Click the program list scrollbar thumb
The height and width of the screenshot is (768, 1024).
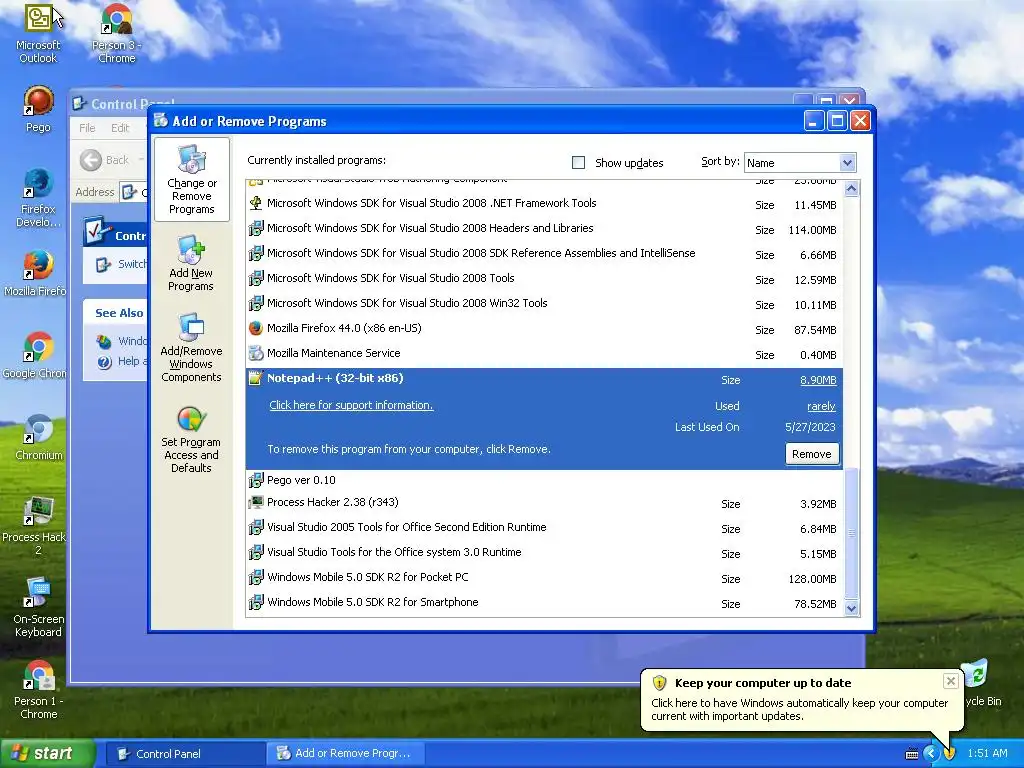click(851, 532)
